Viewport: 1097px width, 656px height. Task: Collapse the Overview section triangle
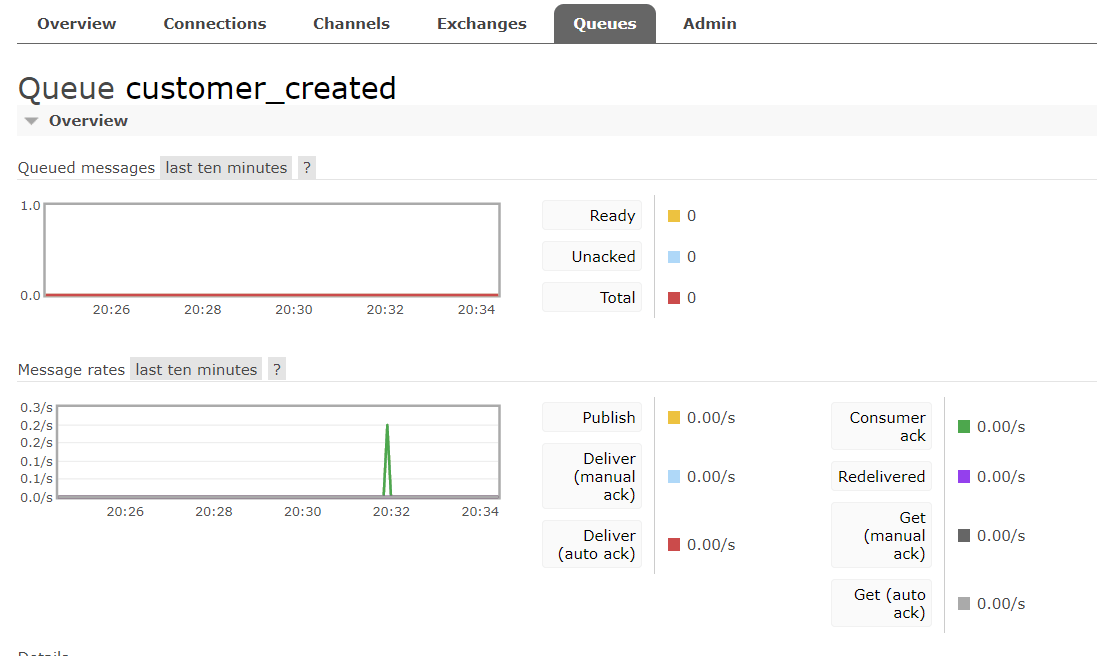tap(31, 121)
